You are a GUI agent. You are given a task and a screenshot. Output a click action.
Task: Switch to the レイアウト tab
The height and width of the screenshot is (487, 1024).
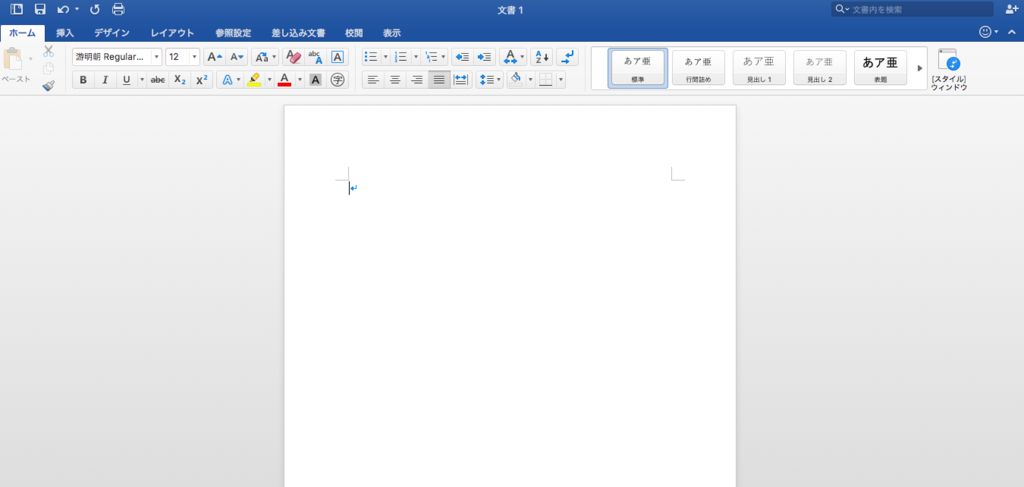click(172, 33)
